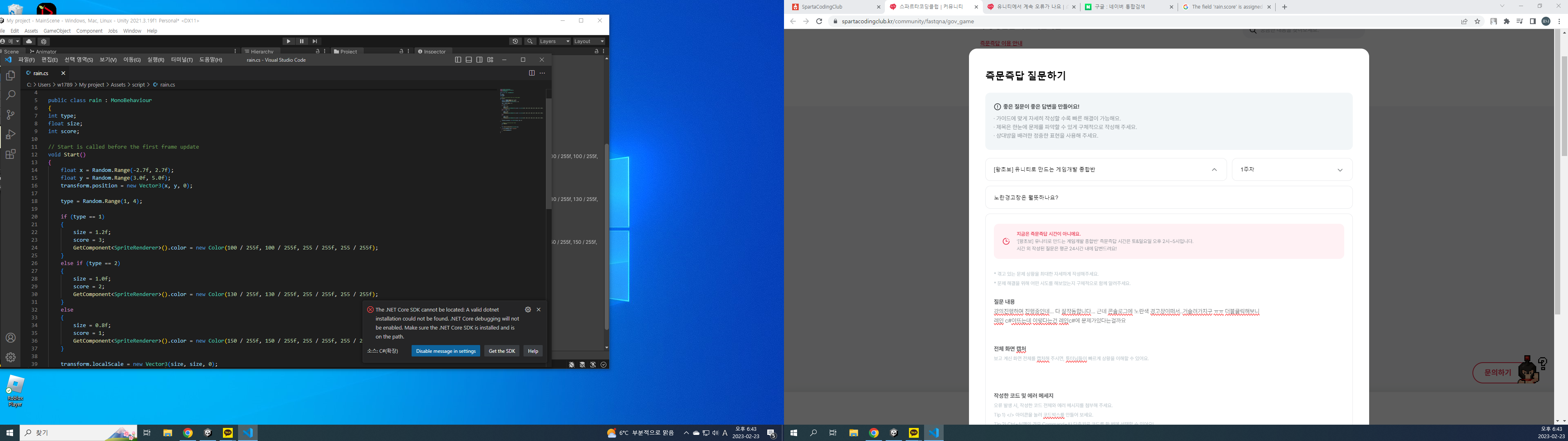The height and width of the screenshot is (441, 1568).
Task: Open VS Code Accounts icon
Action: (10, 337)
